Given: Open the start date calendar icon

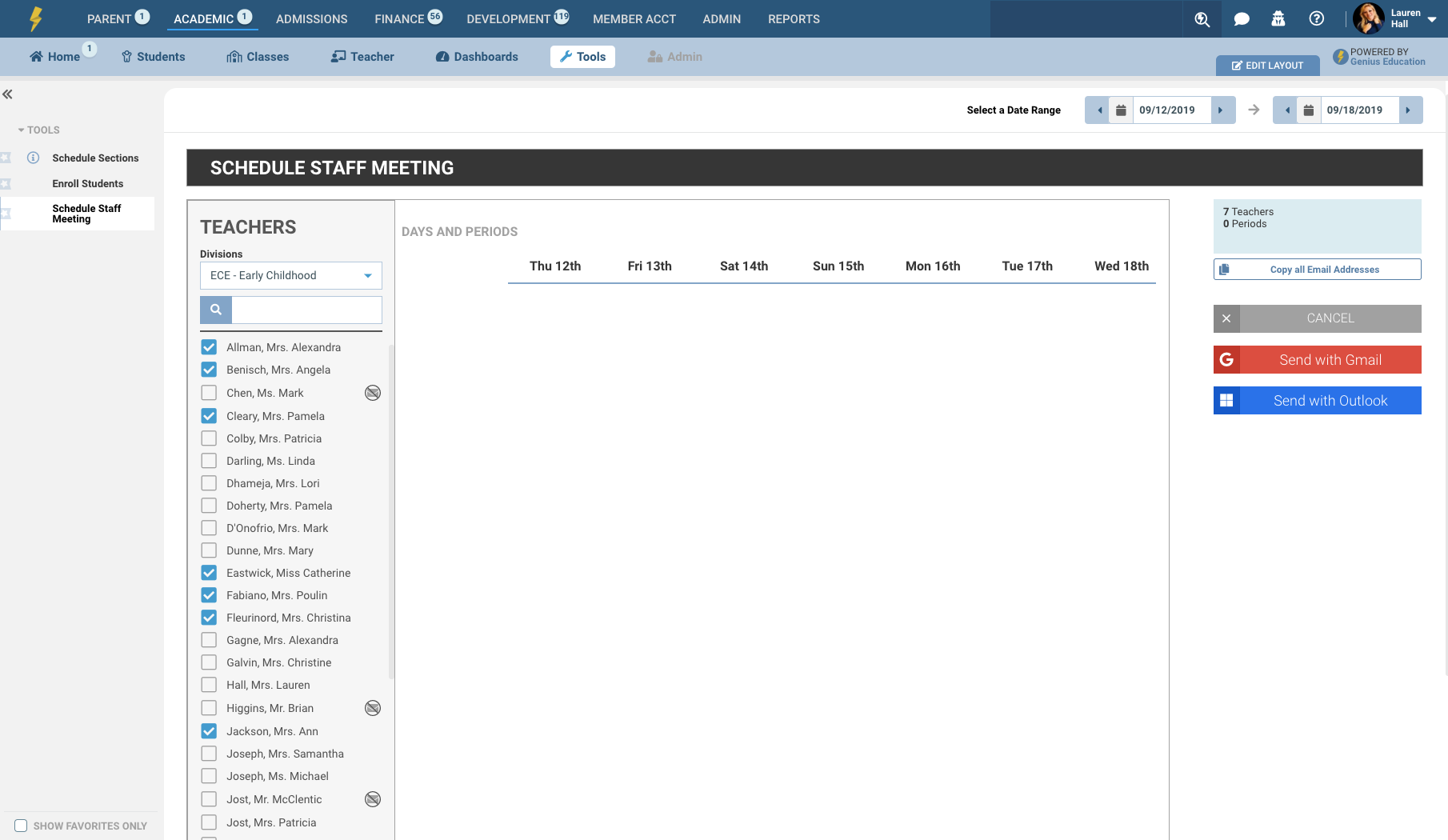Looking at the screenshot, I should coord(1121,110).
